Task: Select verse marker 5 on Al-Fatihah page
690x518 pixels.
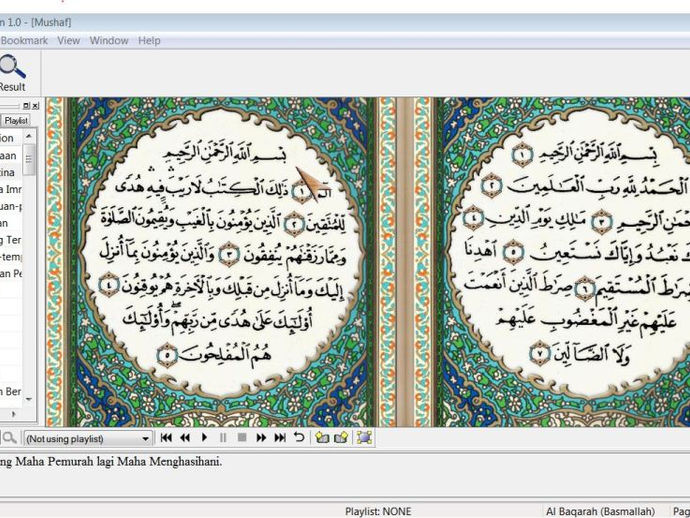Action: tap(513, 252)
